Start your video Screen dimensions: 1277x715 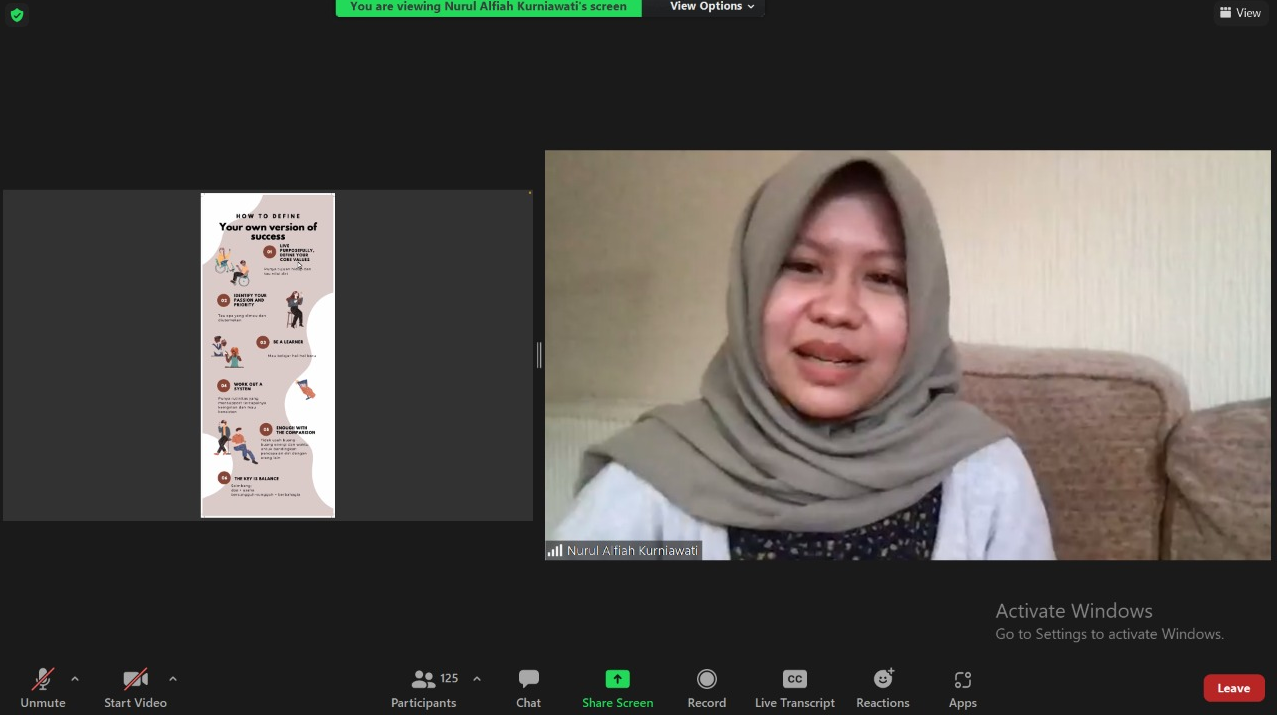(x=135, y=688)
